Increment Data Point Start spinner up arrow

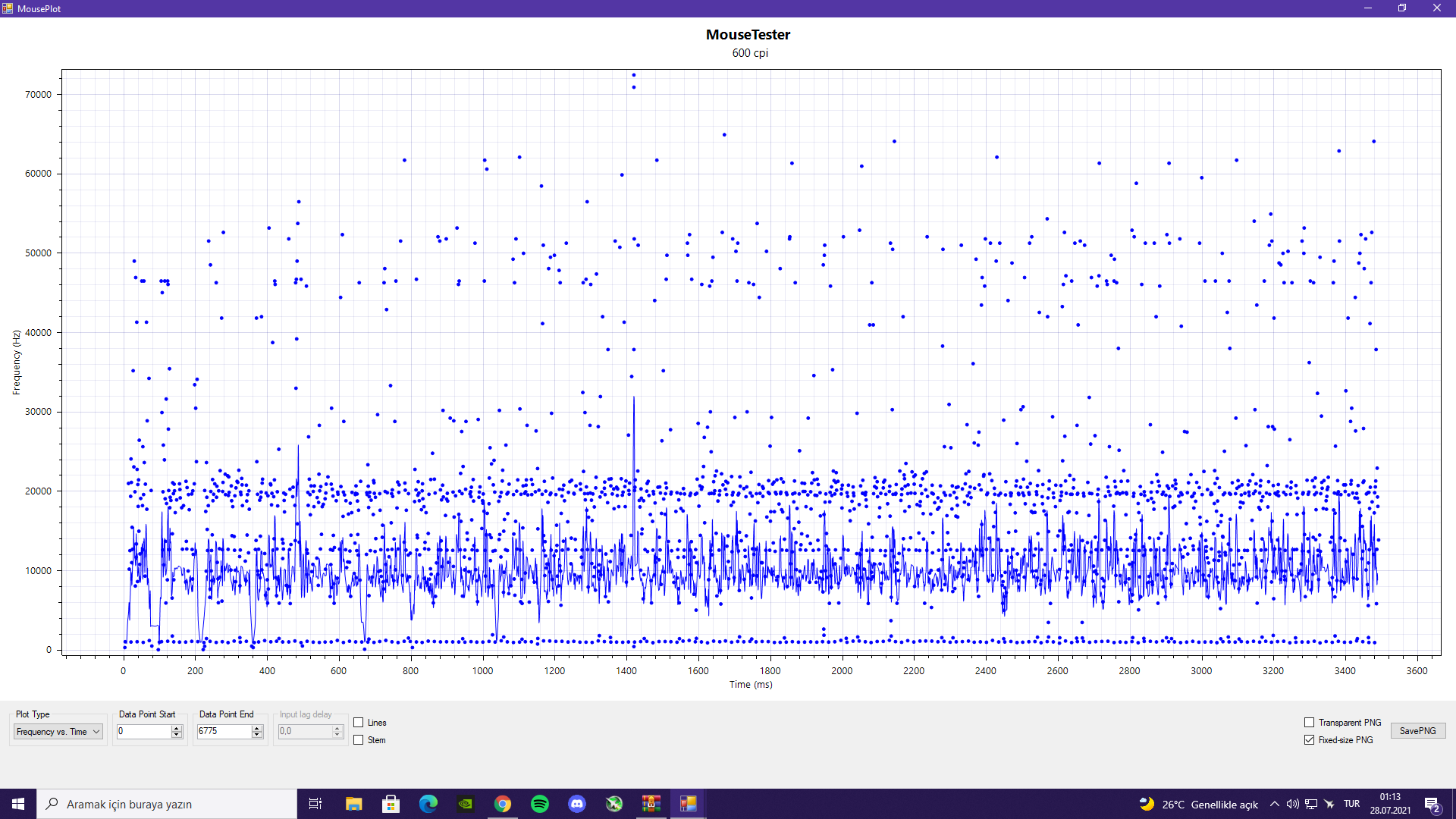click(x=177, y=728)
